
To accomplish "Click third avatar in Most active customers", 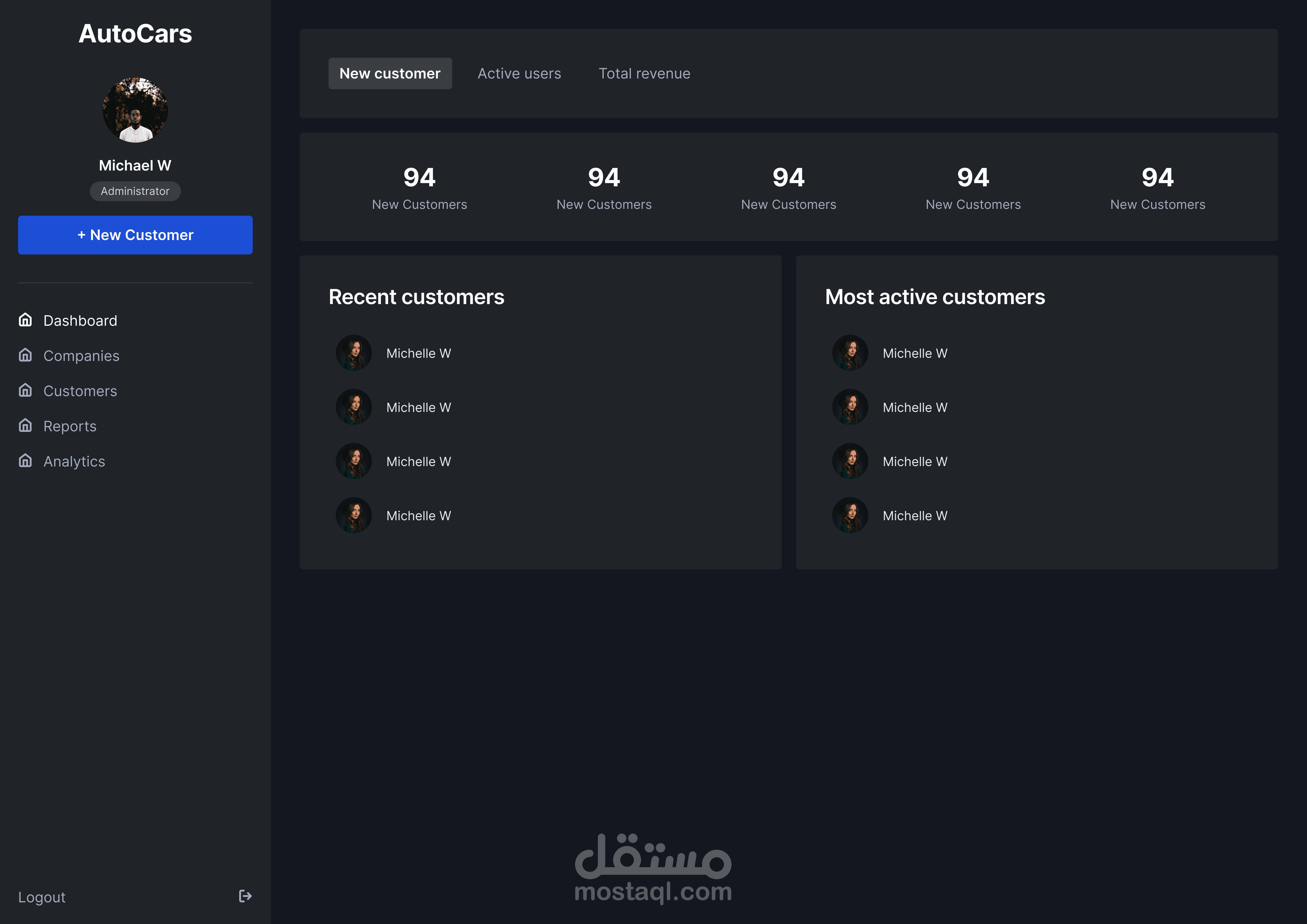I will pos(850,461).
